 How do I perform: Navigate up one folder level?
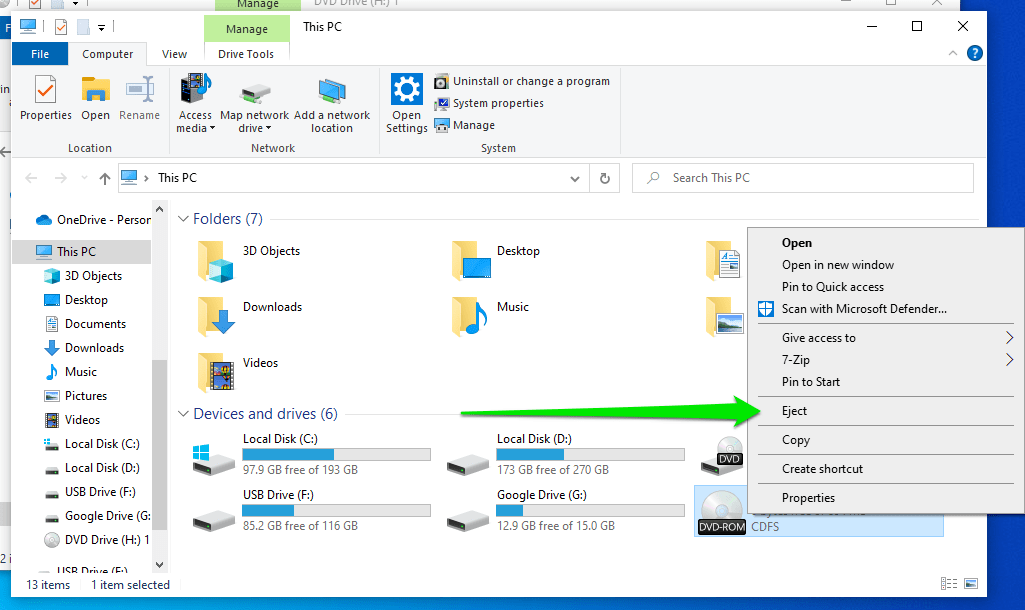click(105, 178)
